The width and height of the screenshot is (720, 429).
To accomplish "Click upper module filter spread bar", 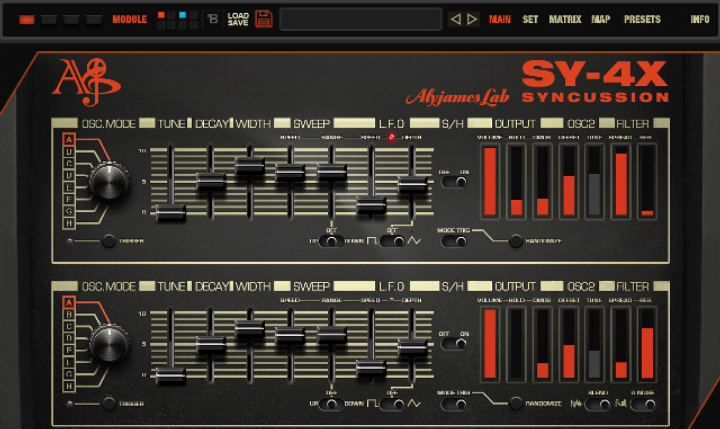I will tap(621, 181).
